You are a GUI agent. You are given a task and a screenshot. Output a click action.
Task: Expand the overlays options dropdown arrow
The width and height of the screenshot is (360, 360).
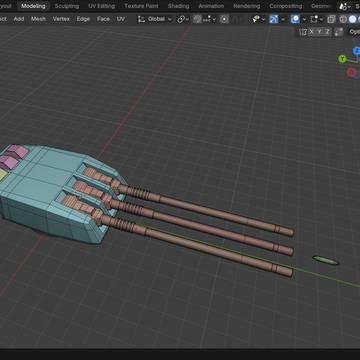click(304, 19)
